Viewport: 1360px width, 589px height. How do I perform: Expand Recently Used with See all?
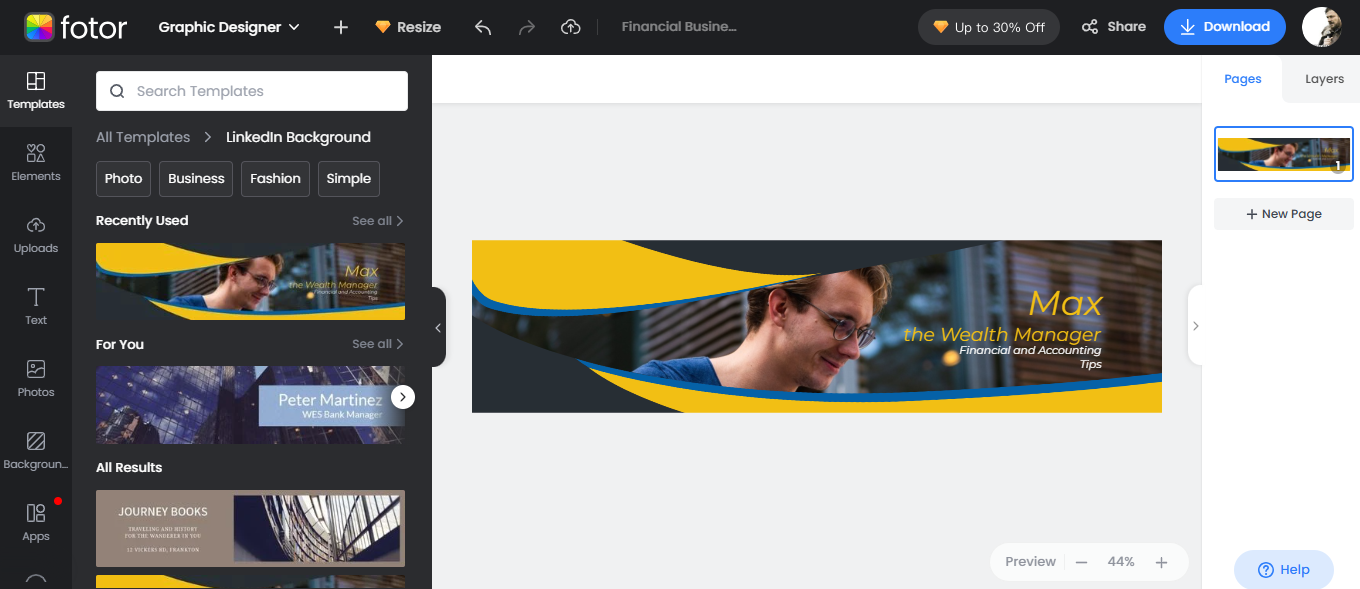[378, 221]
